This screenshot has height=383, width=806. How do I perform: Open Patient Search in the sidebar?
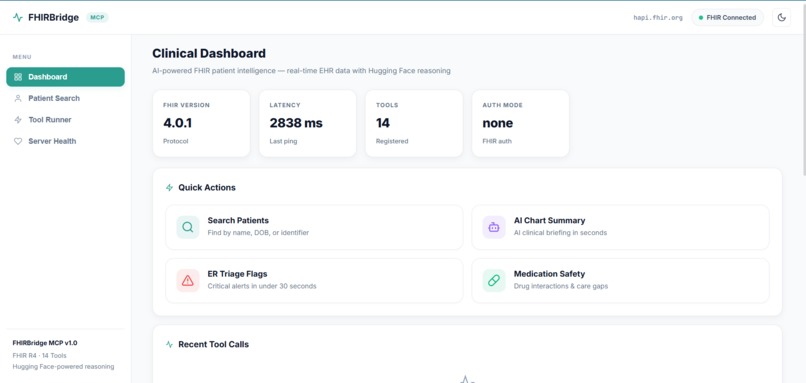65,98
